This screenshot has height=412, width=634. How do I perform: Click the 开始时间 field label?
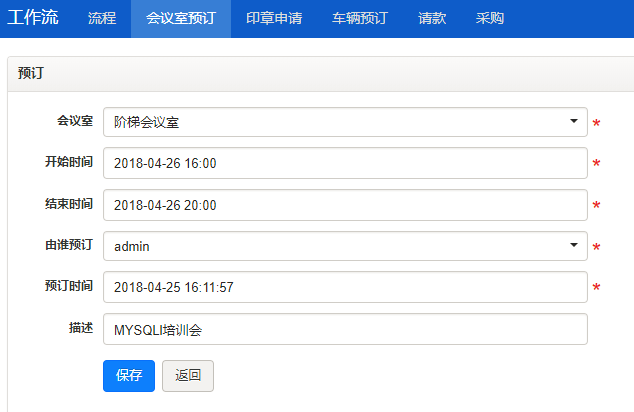click(x=69, y=162)
